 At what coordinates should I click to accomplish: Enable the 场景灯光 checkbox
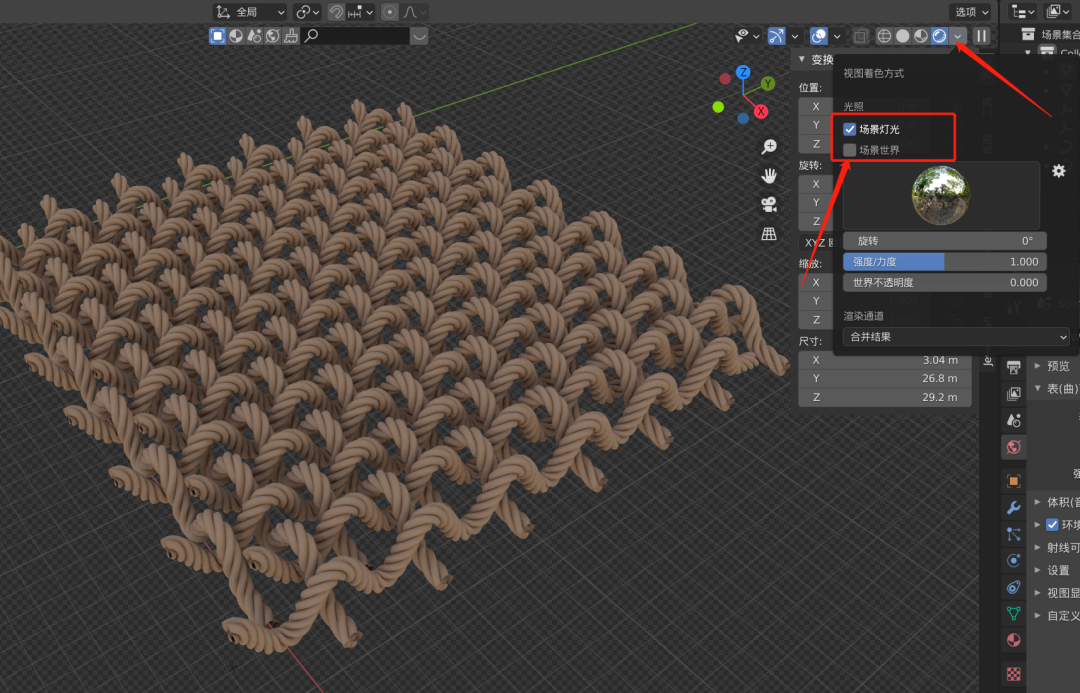tap(850, 129)
